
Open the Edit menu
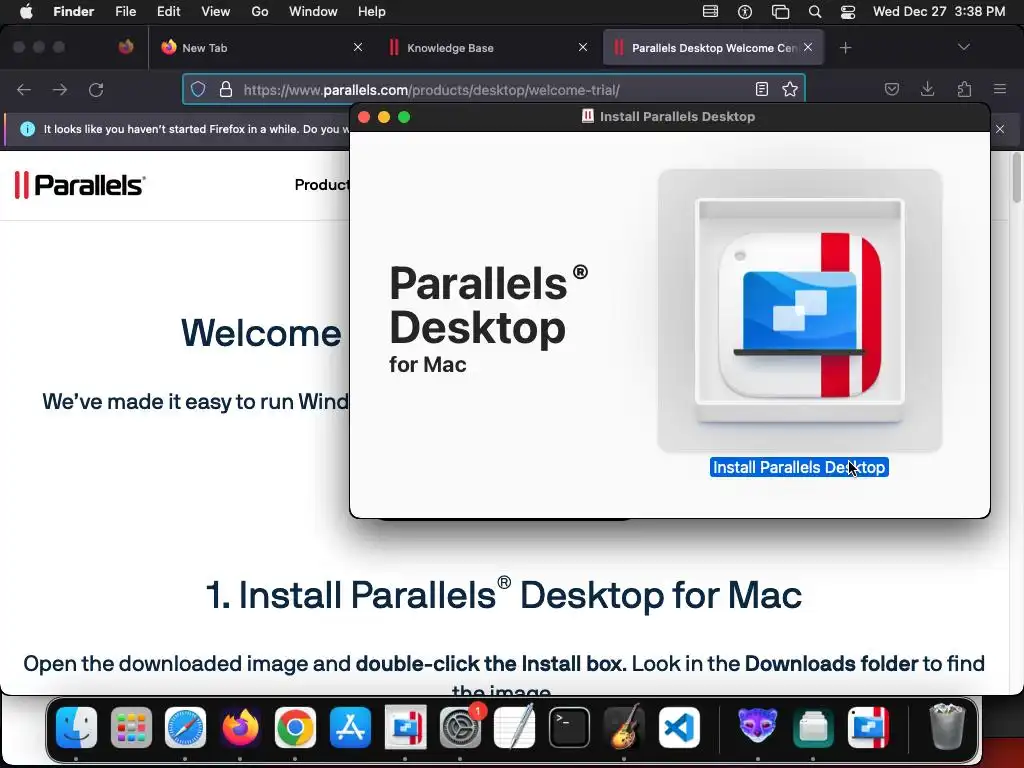point(168,11)
